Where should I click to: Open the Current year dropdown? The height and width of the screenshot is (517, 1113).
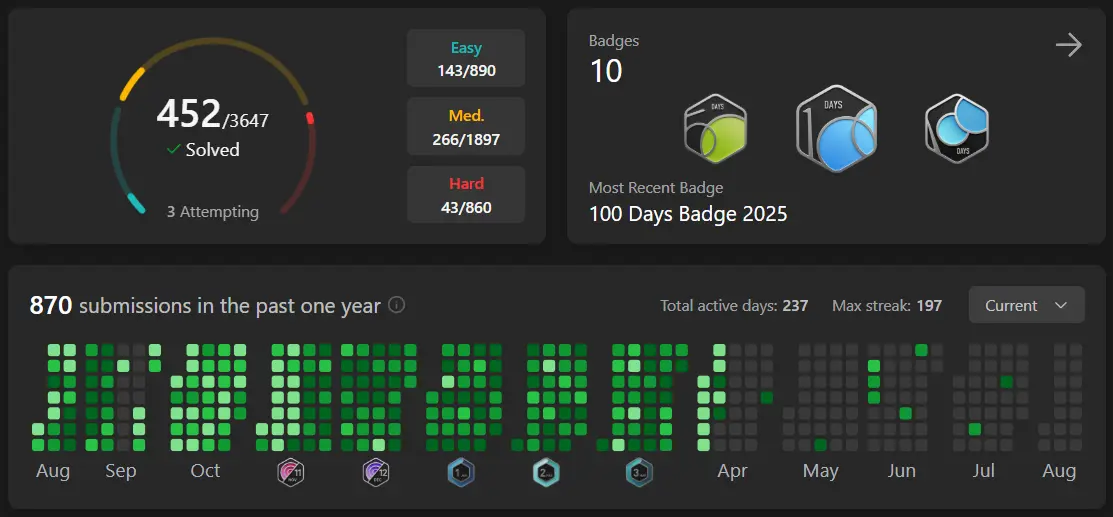point(1026,305)
